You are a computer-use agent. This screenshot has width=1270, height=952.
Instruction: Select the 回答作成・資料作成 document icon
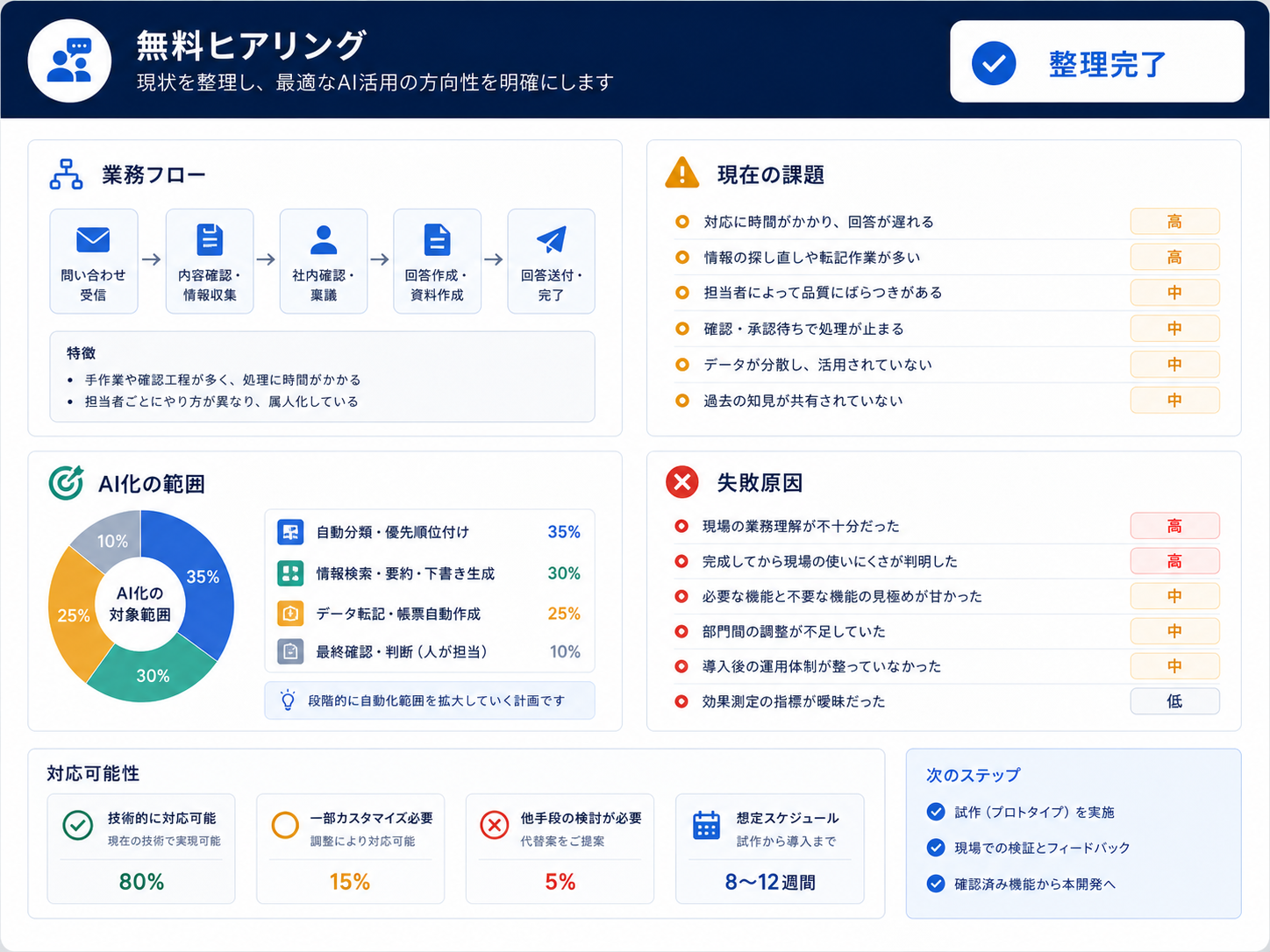437,238
